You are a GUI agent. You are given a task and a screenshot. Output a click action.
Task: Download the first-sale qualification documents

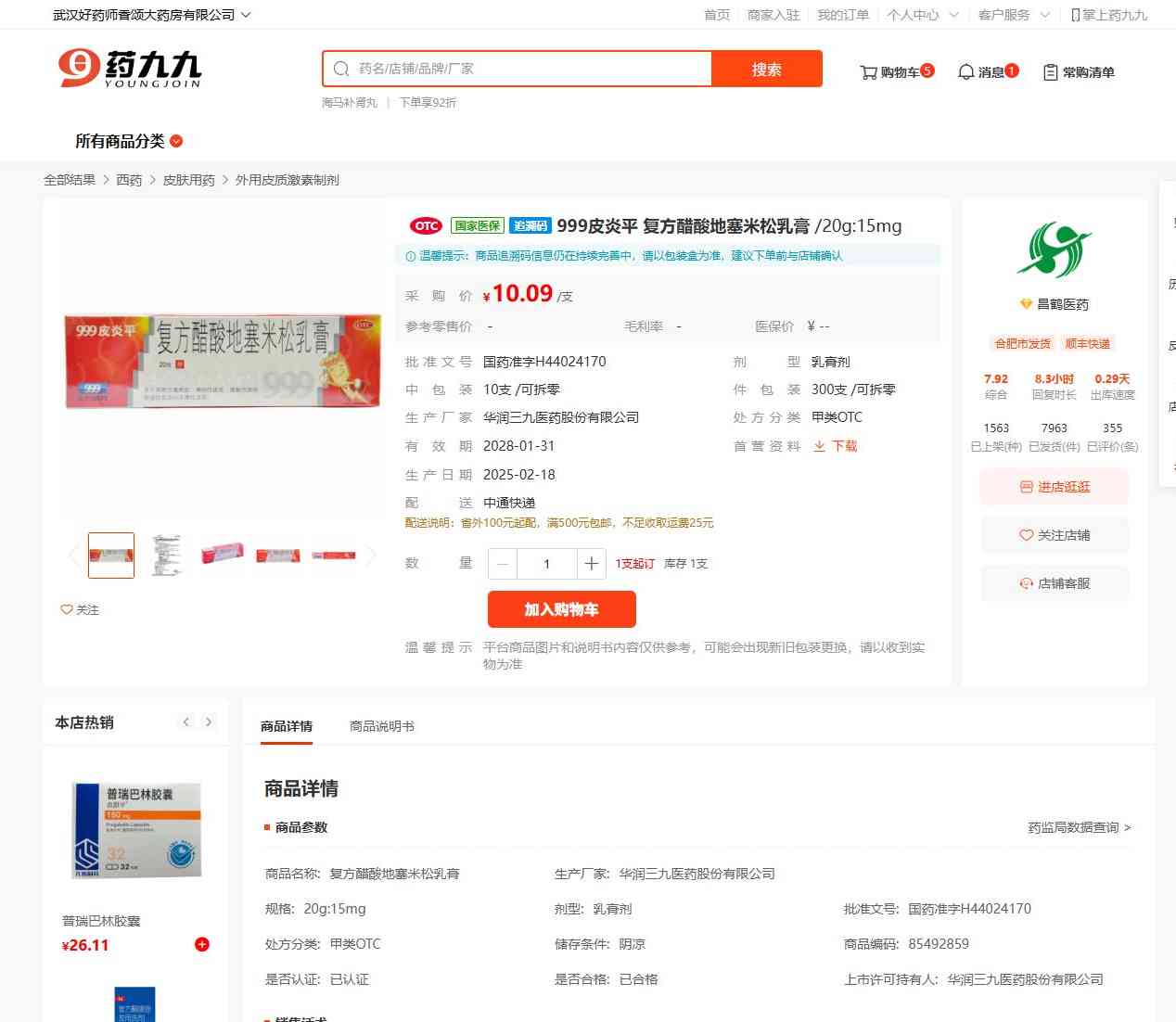coord(835,446)
